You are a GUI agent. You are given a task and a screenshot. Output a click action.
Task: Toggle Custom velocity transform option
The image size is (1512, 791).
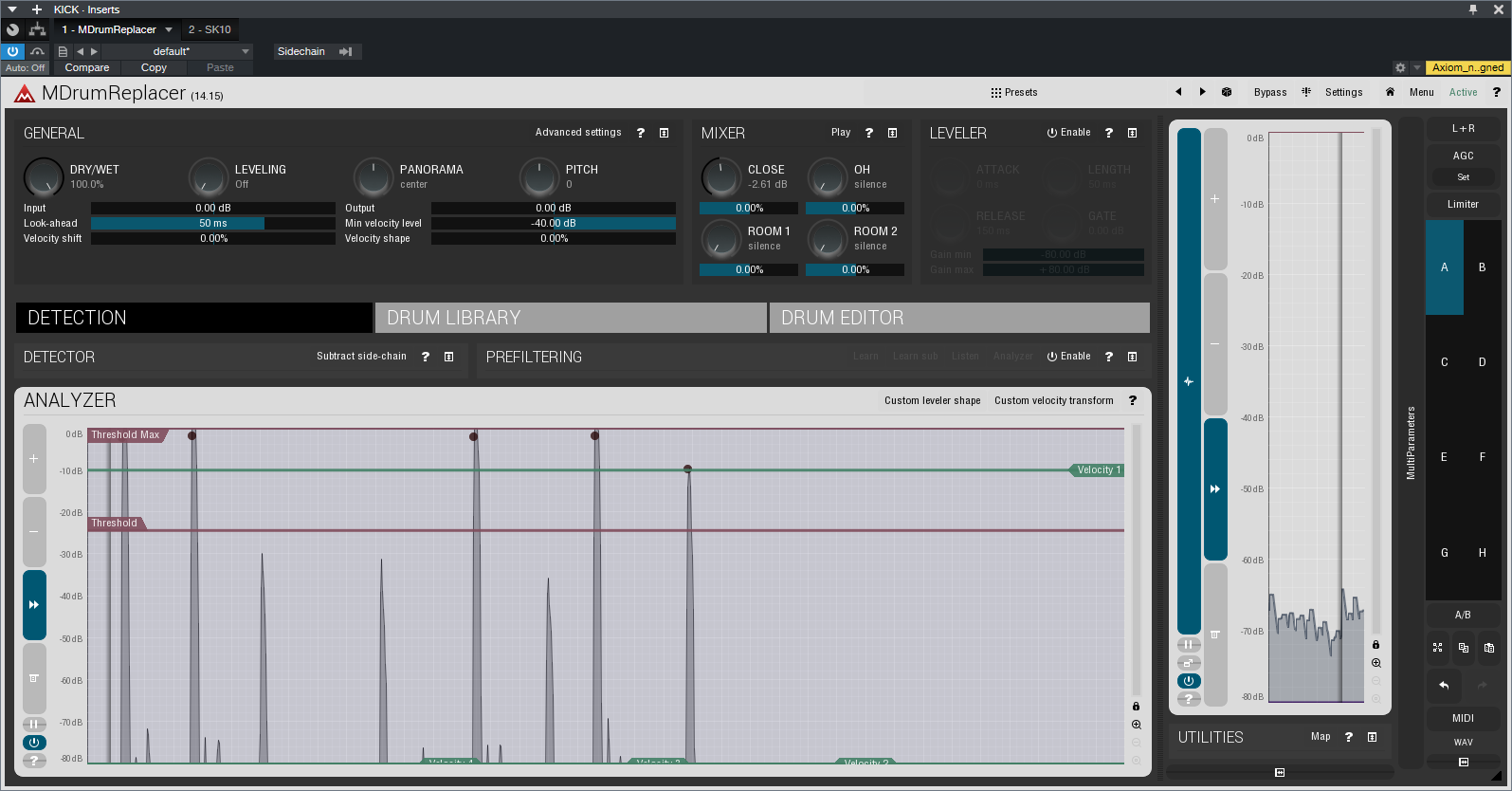(1054, 400)
